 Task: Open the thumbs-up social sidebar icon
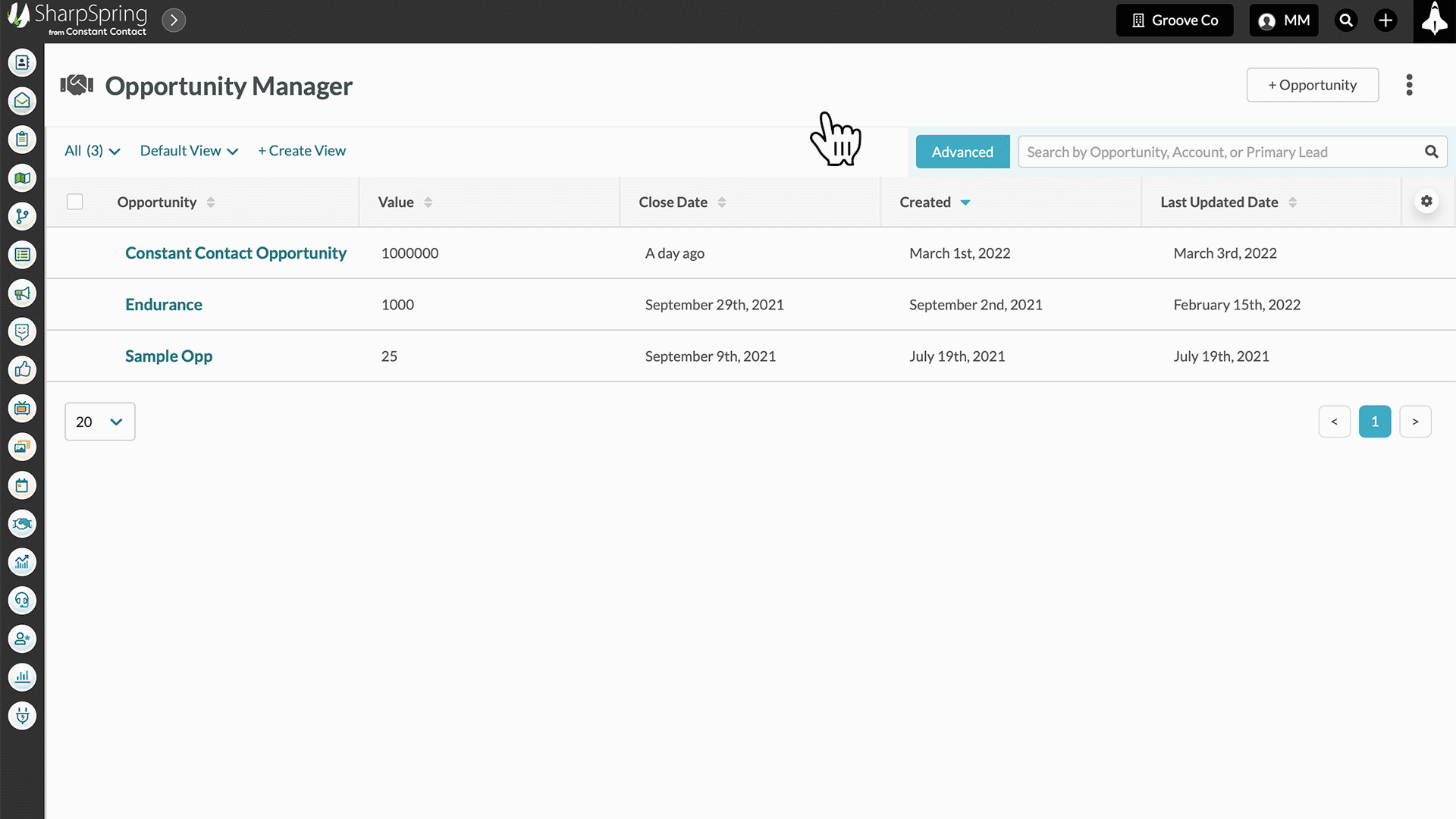point(22,370)
